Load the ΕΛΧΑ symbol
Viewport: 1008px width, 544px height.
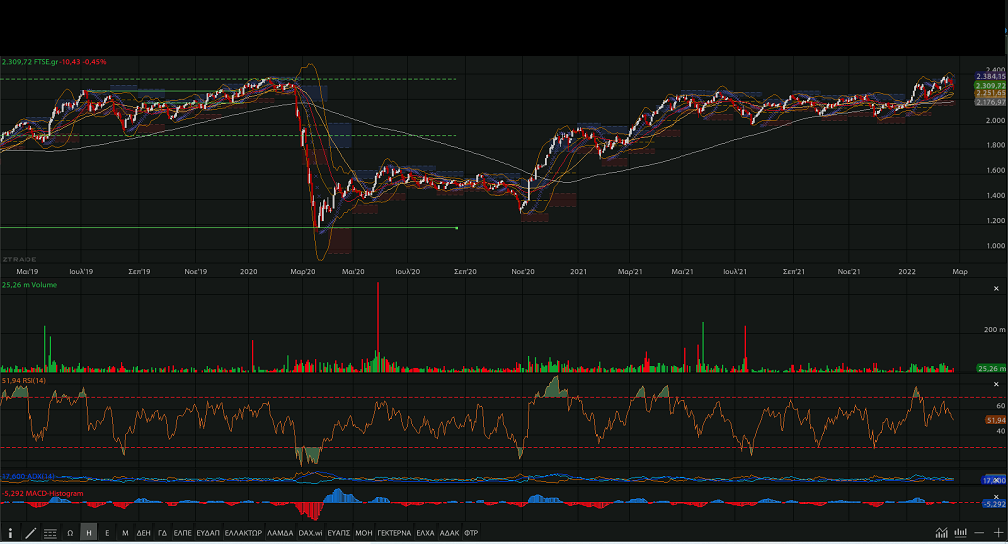425,533
